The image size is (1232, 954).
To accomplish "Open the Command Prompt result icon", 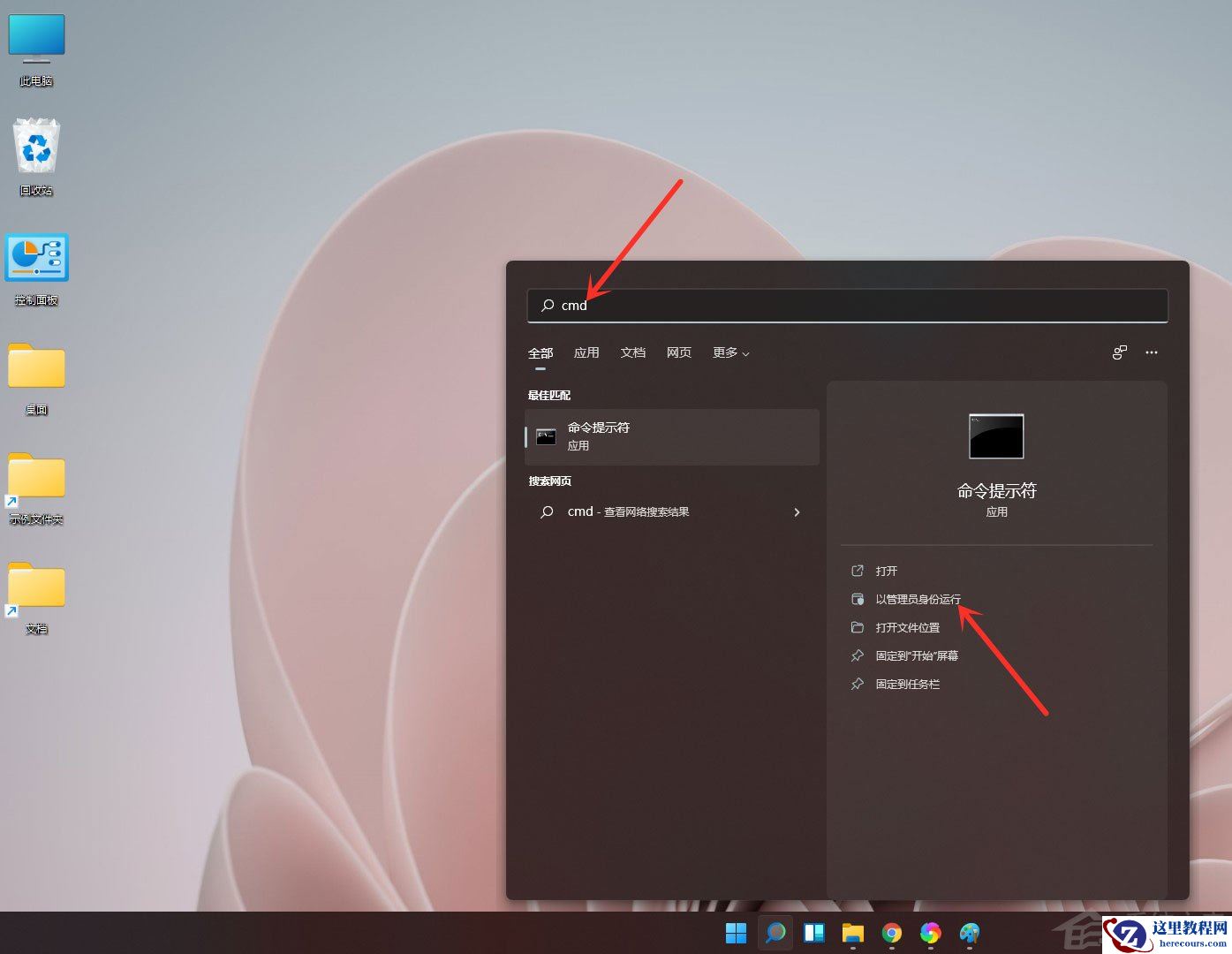I will tap(546, 435).
